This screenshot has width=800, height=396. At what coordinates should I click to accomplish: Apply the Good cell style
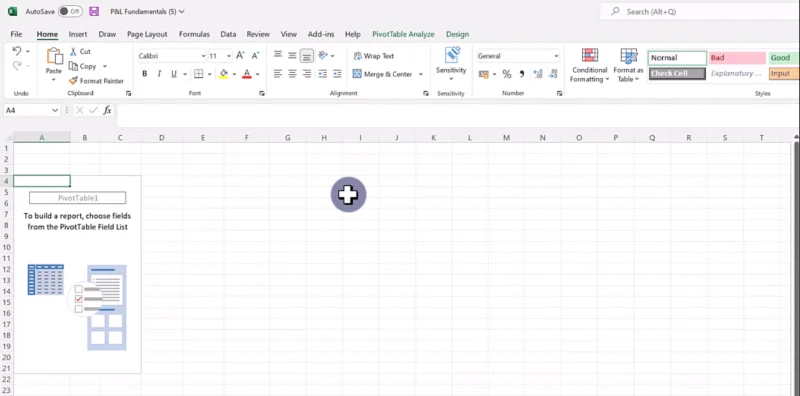[784, 58]
